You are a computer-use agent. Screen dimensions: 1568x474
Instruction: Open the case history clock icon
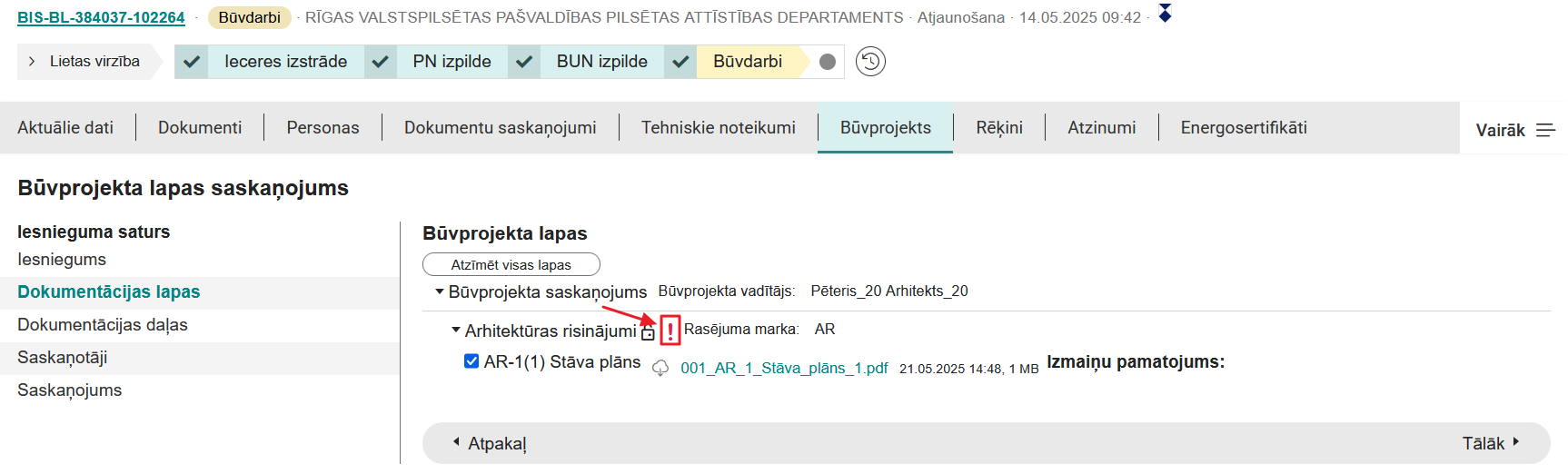pyautogui.click(x=870, y=62)
